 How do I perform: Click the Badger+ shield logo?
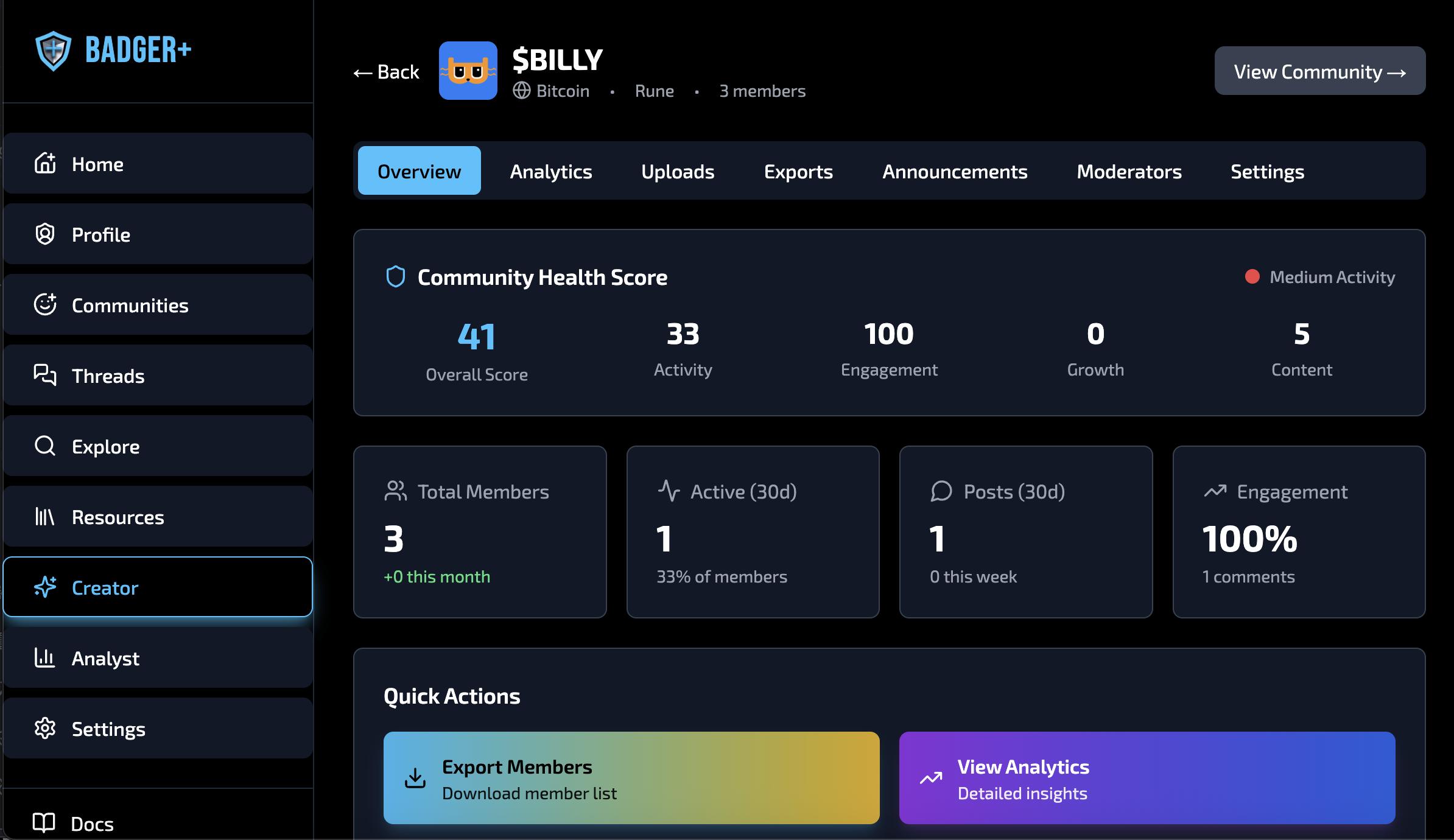(54, 51)
